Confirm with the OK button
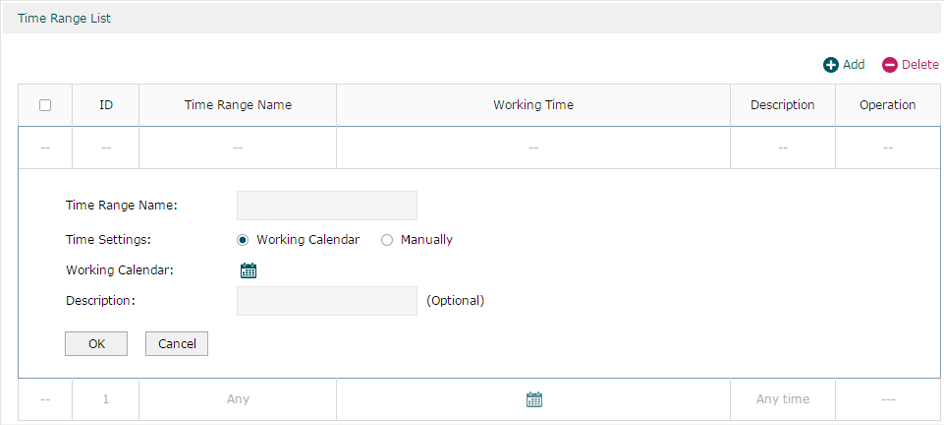This screenshot has height=425, width=944. coord(96,344)
